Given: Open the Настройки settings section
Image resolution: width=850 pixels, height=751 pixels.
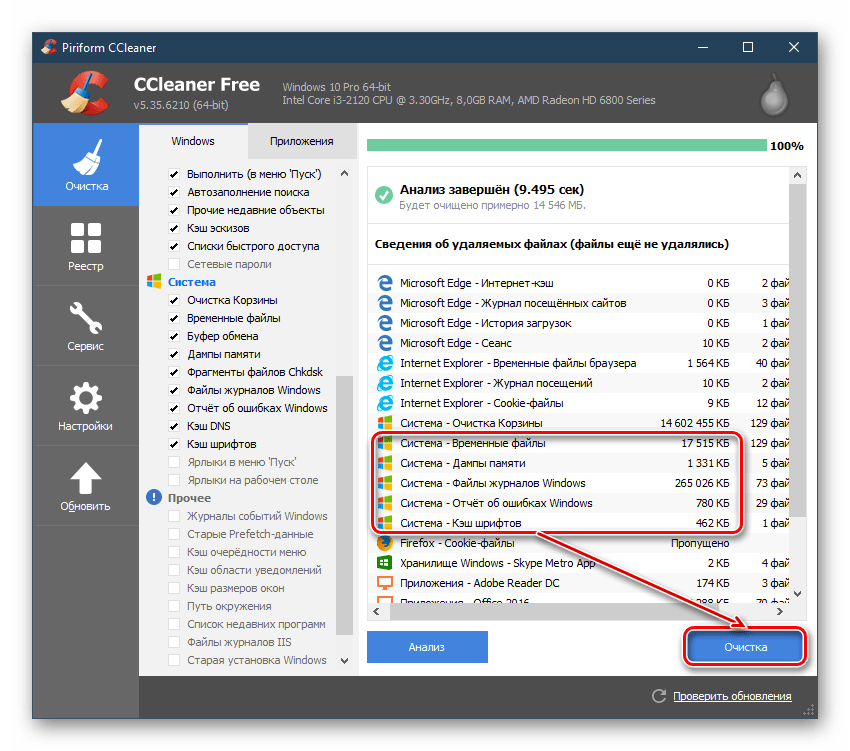Looking at the screenshot, I should (86, 407).
